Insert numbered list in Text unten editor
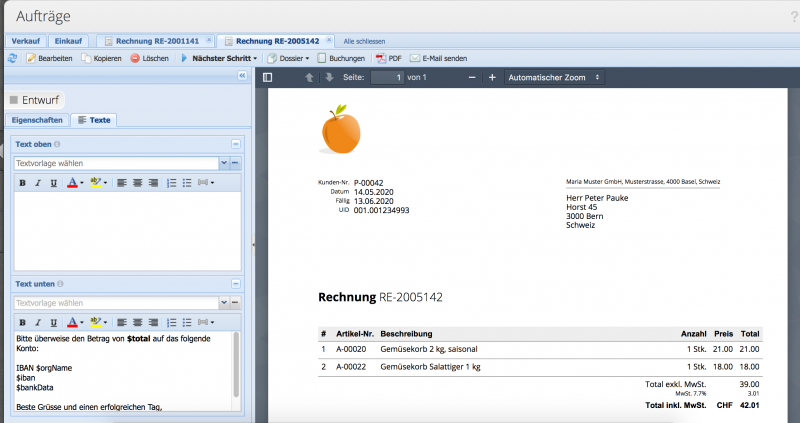The width and height of the screenshot is (800, 423). [x=172, y=322]
